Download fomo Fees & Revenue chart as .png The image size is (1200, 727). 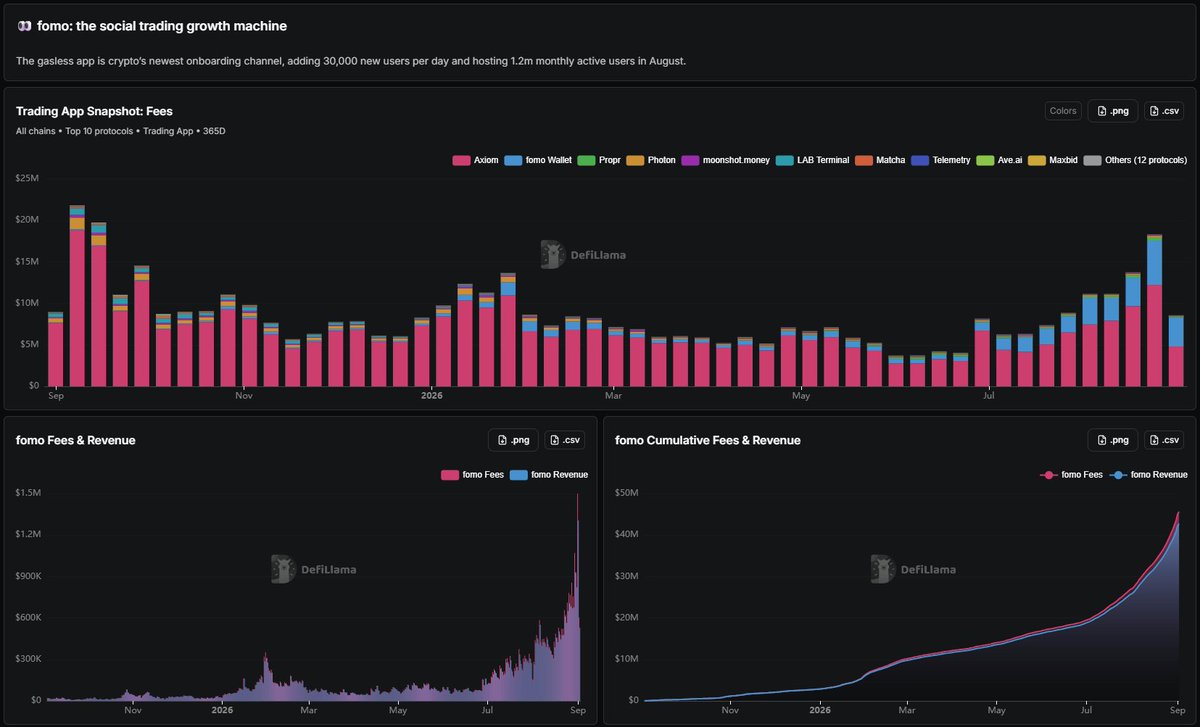pyautogui.click(x=513, y=440)
